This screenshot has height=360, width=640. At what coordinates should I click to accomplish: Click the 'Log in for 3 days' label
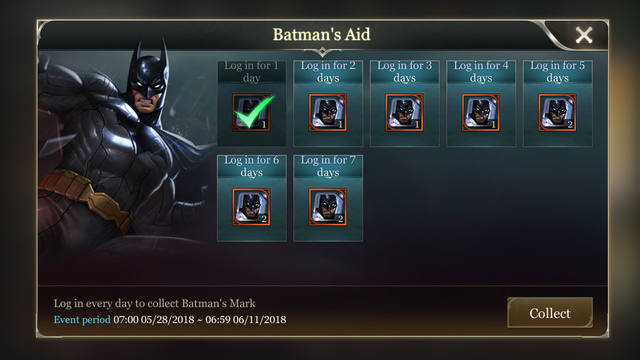tap(404, 72)
